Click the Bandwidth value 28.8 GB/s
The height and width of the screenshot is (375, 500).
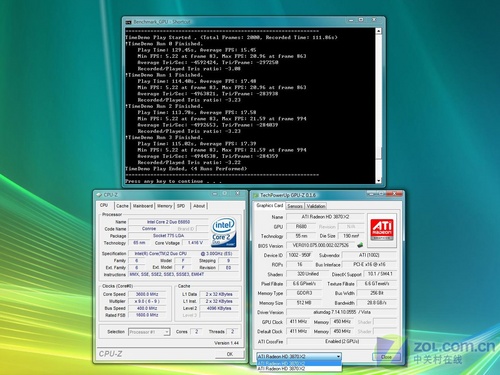(x=377, y=303)
